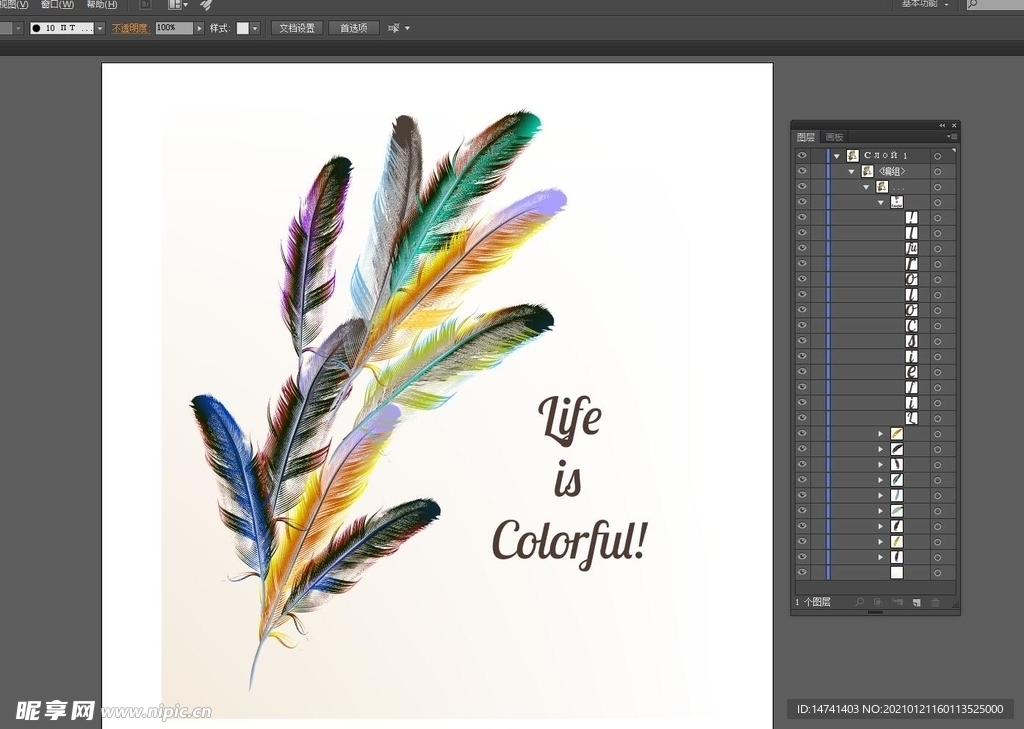Toggle visibility of the 编组 group row

(x=802, y=171)
